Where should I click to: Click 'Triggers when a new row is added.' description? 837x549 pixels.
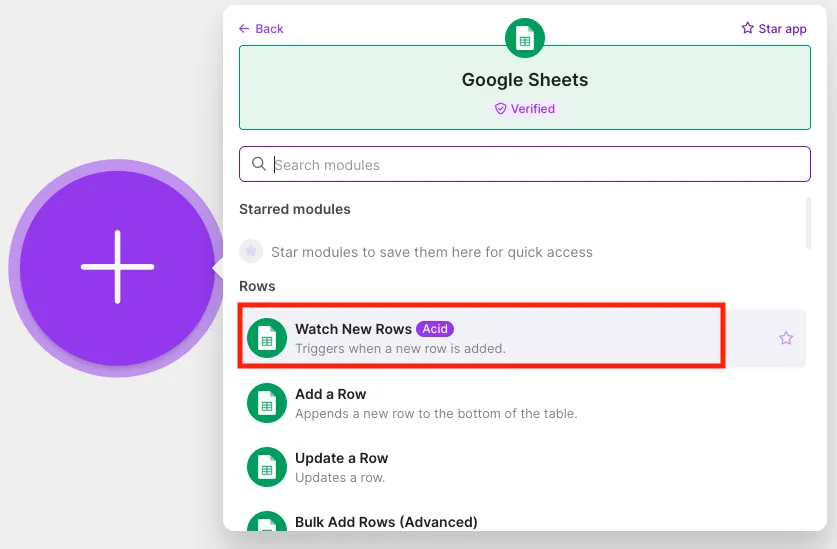pos(400,349)
